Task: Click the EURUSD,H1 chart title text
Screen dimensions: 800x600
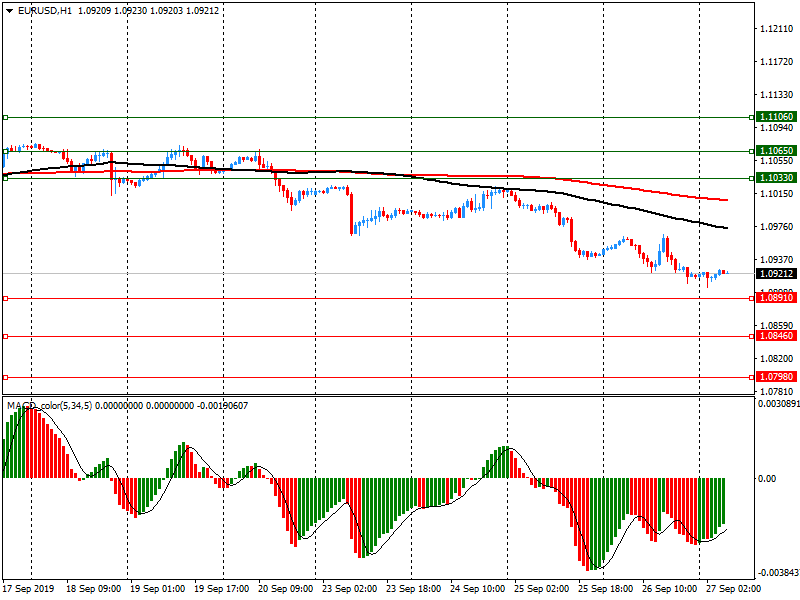Action: (45, 11)
